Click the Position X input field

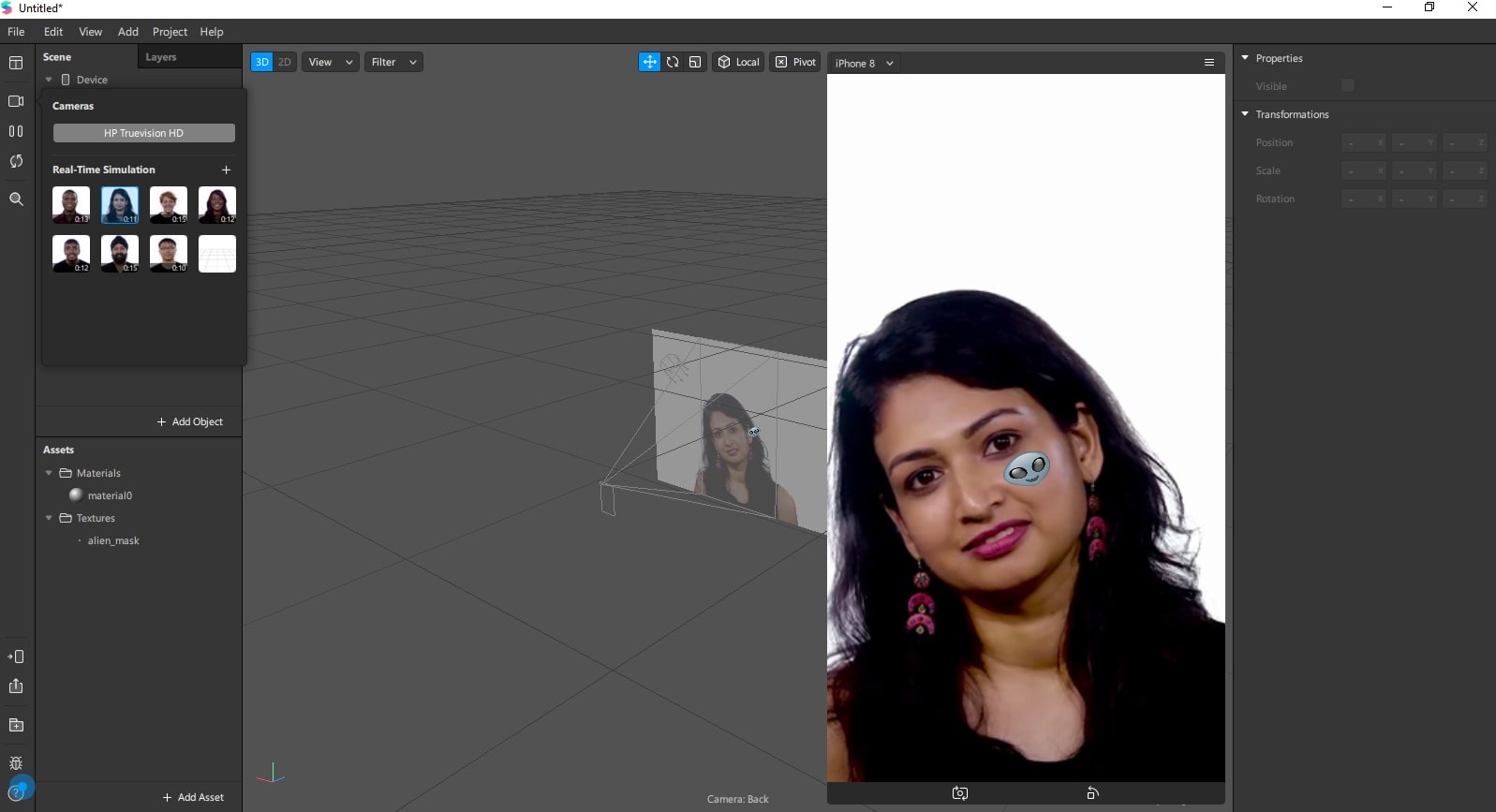[1364, 142]
